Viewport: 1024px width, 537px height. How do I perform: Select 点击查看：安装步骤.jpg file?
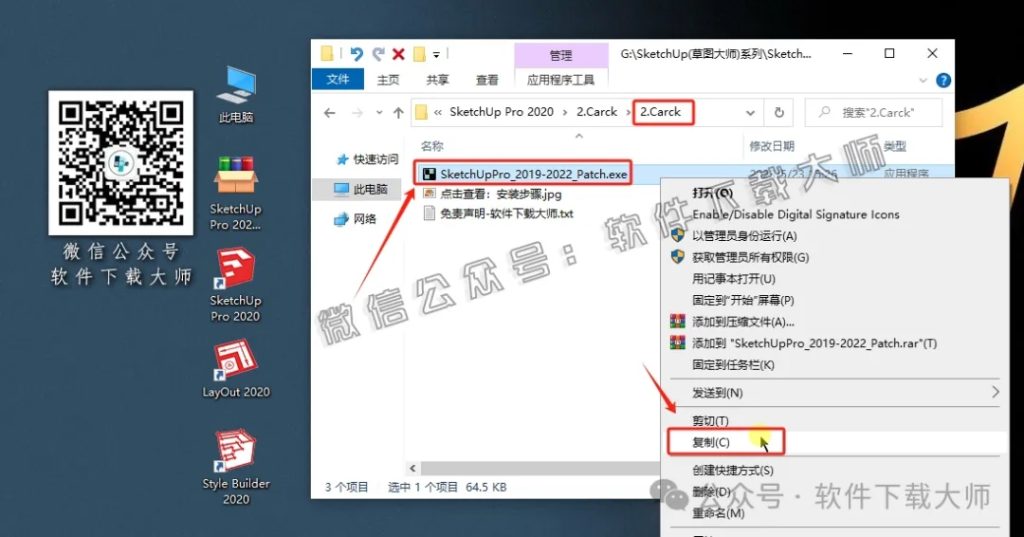point(492,194)
